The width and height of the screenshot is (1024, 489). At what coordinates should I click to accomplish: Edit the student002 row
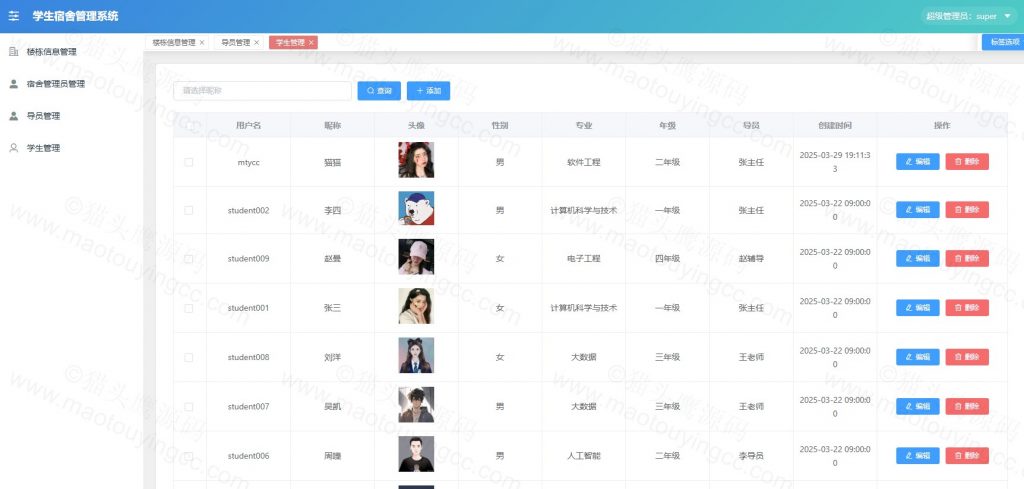pyautogui.click(x=918, y=210)
